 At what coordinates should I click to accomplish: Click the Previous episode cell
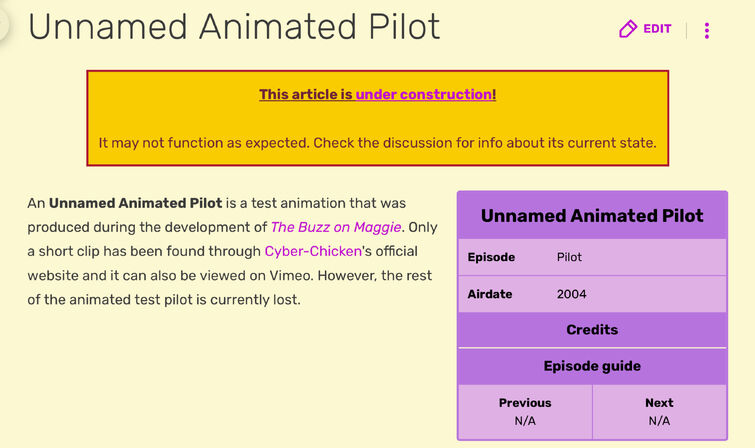coord(525,412)
